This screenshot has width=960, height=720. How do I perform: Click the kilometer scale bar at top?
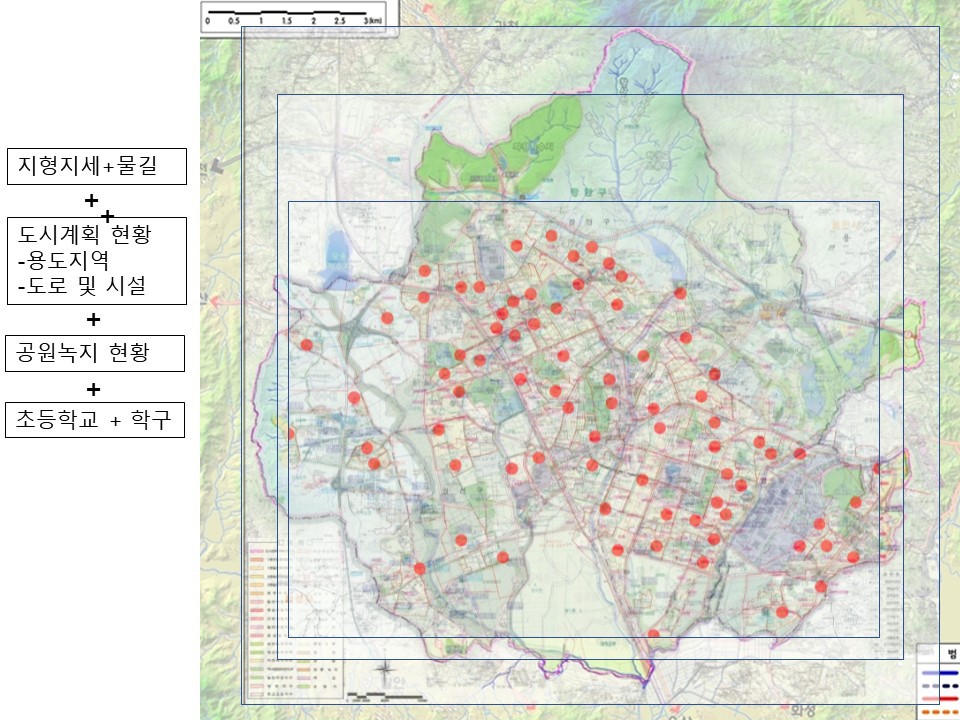click(x=295, y=16)
